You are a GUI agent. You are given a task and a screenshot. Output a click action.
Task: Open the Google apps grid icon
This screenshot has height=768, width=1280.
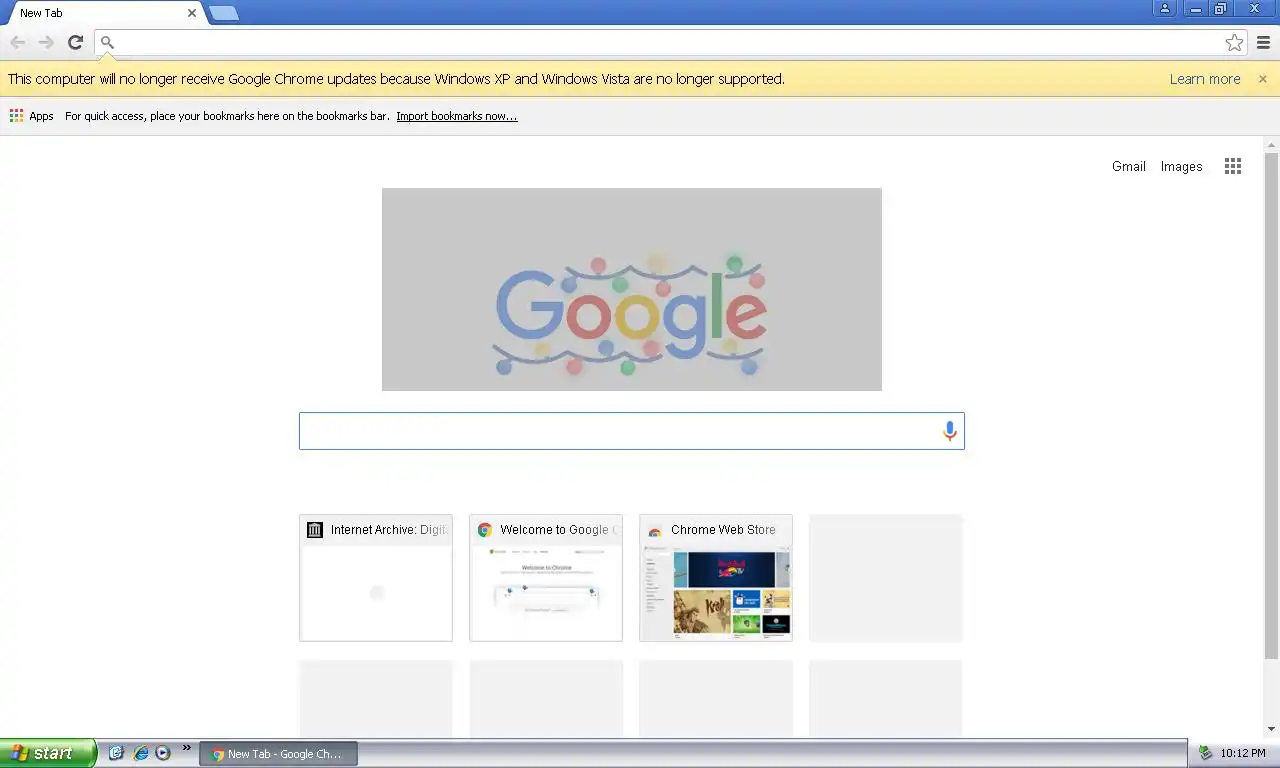[1233, 167]
